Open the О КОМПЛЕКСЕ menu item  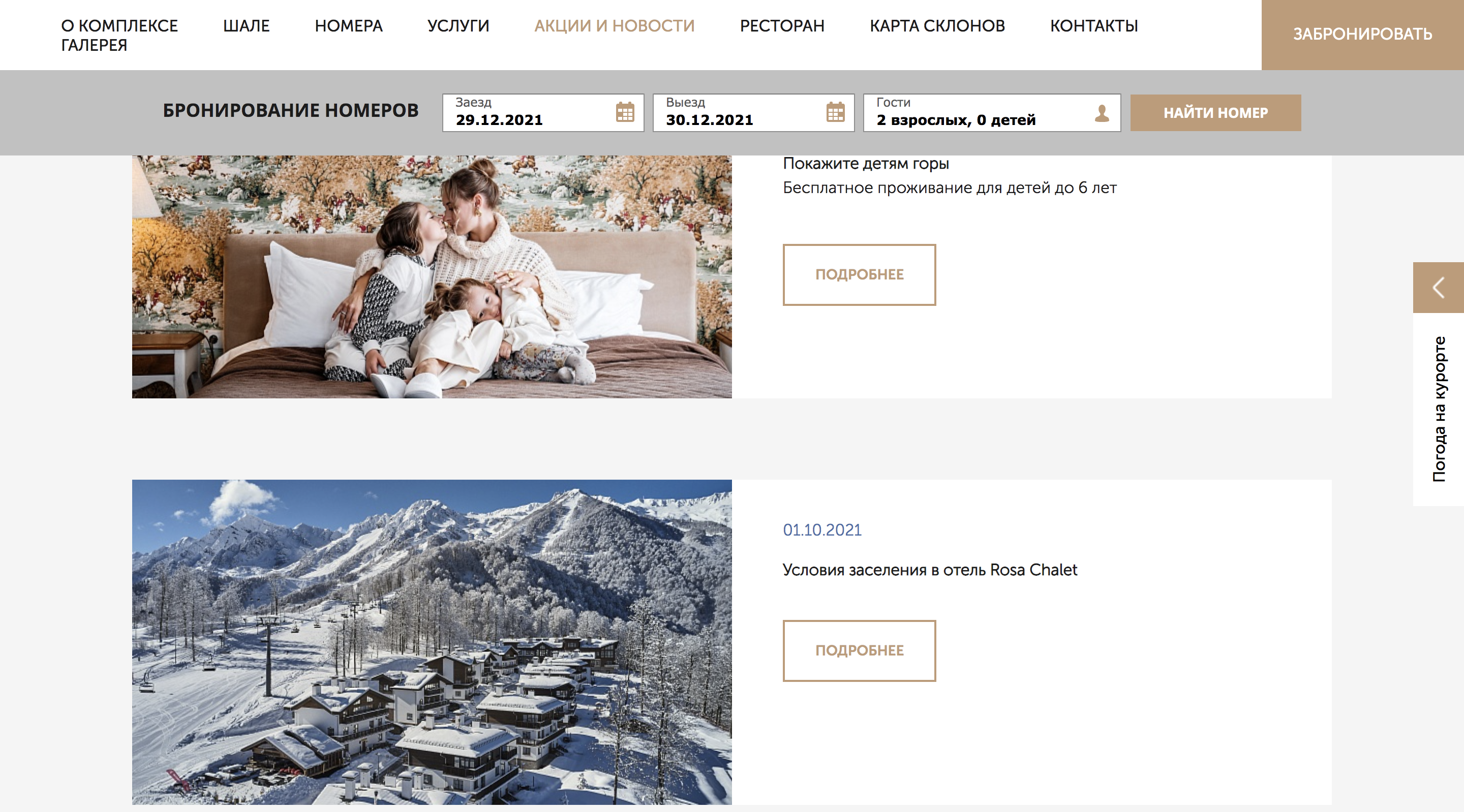pyautogui.click(x=119, y=25)
